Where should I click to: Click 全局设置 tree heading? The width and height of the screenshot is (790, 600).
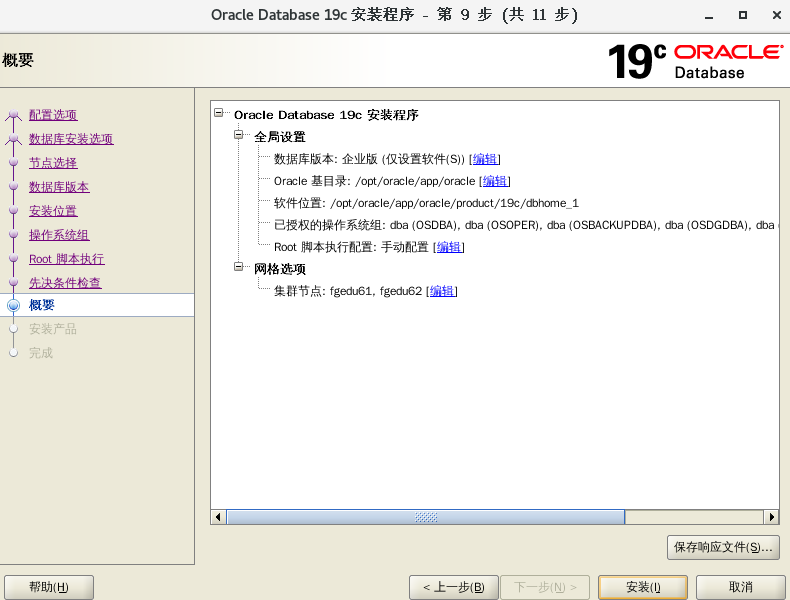pyautogui.click(x=280, y=137)
